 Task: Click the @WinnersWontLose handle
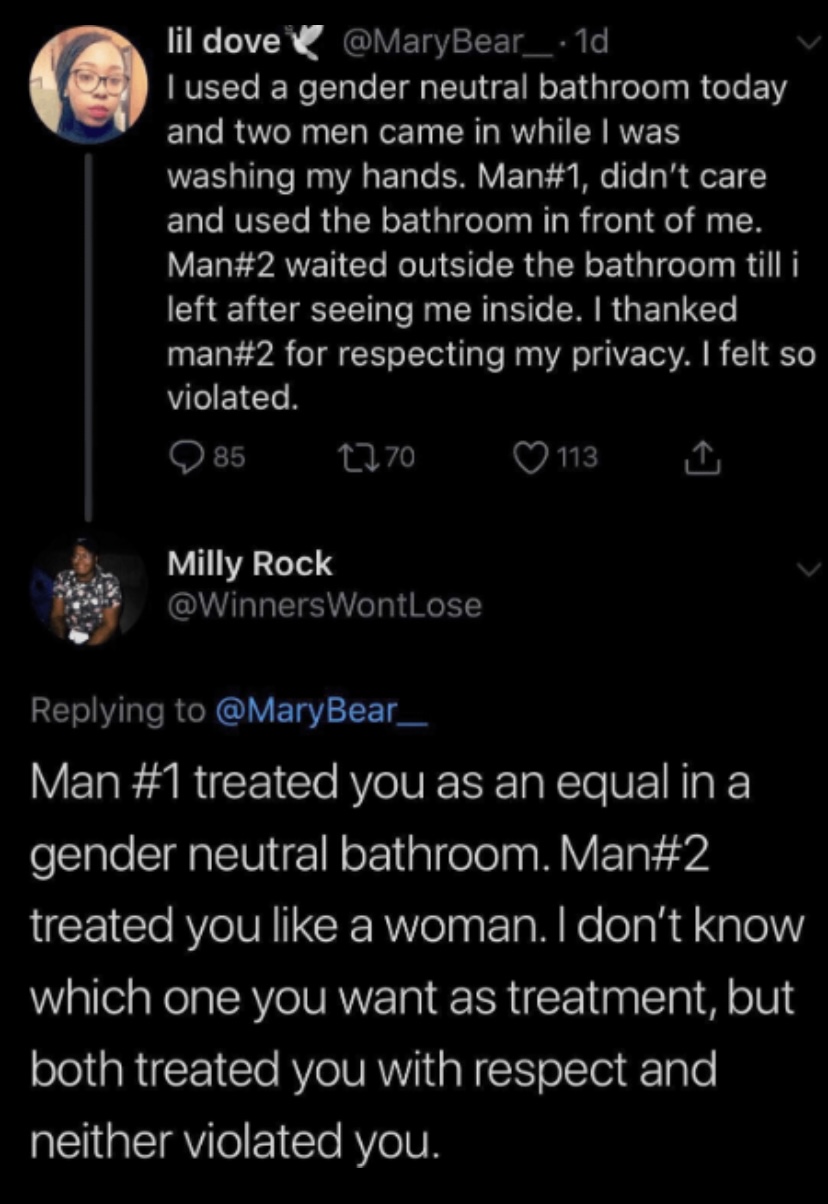(324, 605)
